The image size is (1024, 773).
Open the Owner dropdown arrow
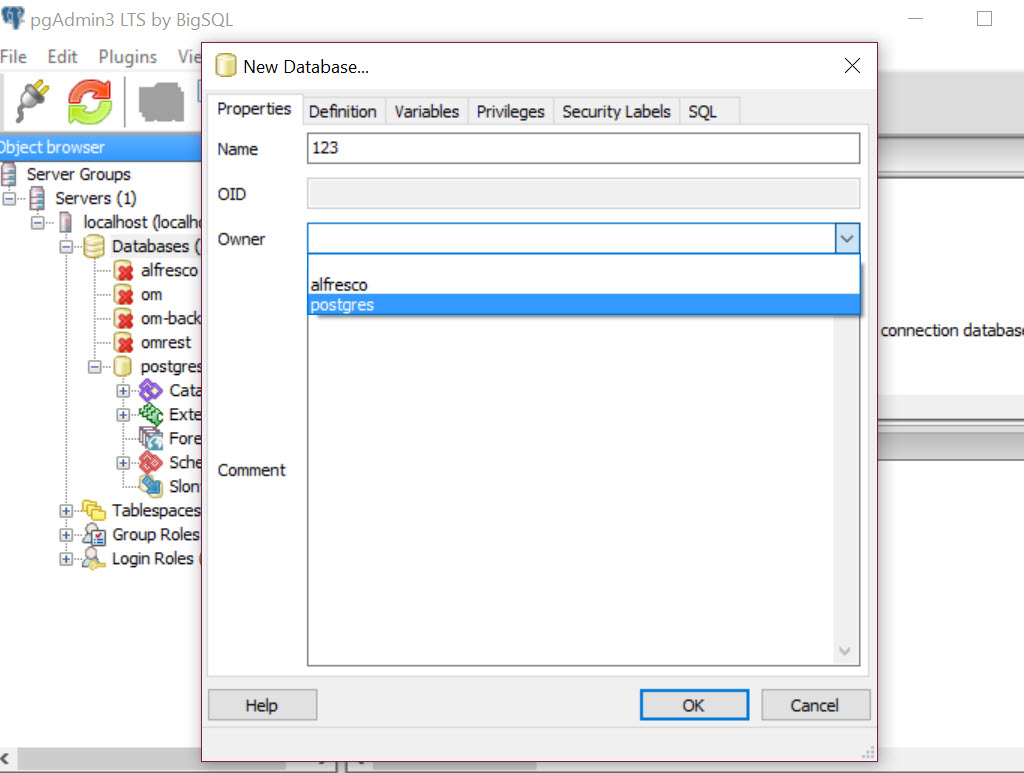tap(847, 239)
